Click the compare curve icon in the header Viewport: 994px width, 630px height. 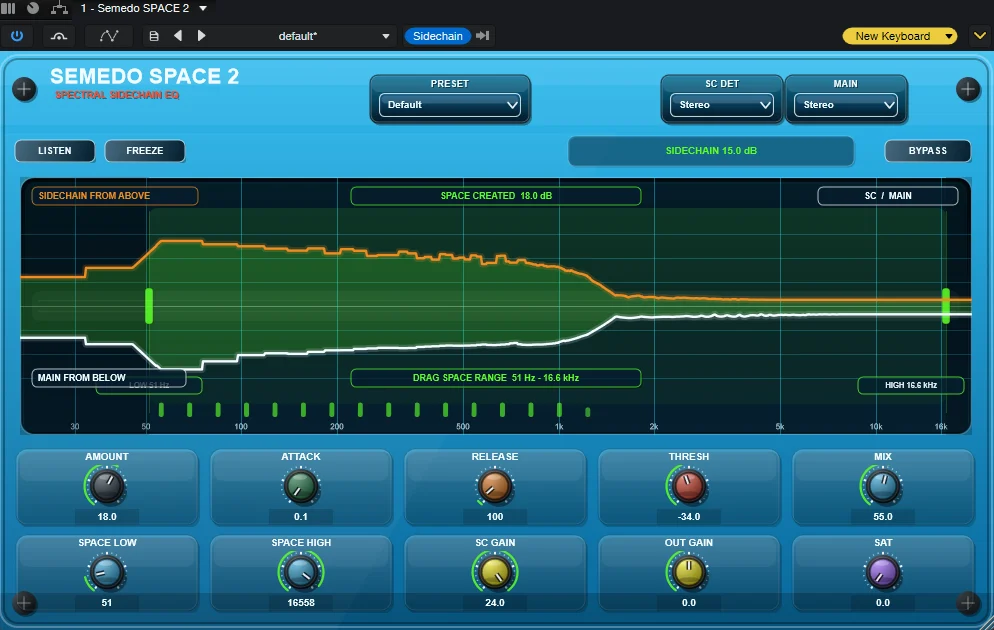(x=59, y=36)
